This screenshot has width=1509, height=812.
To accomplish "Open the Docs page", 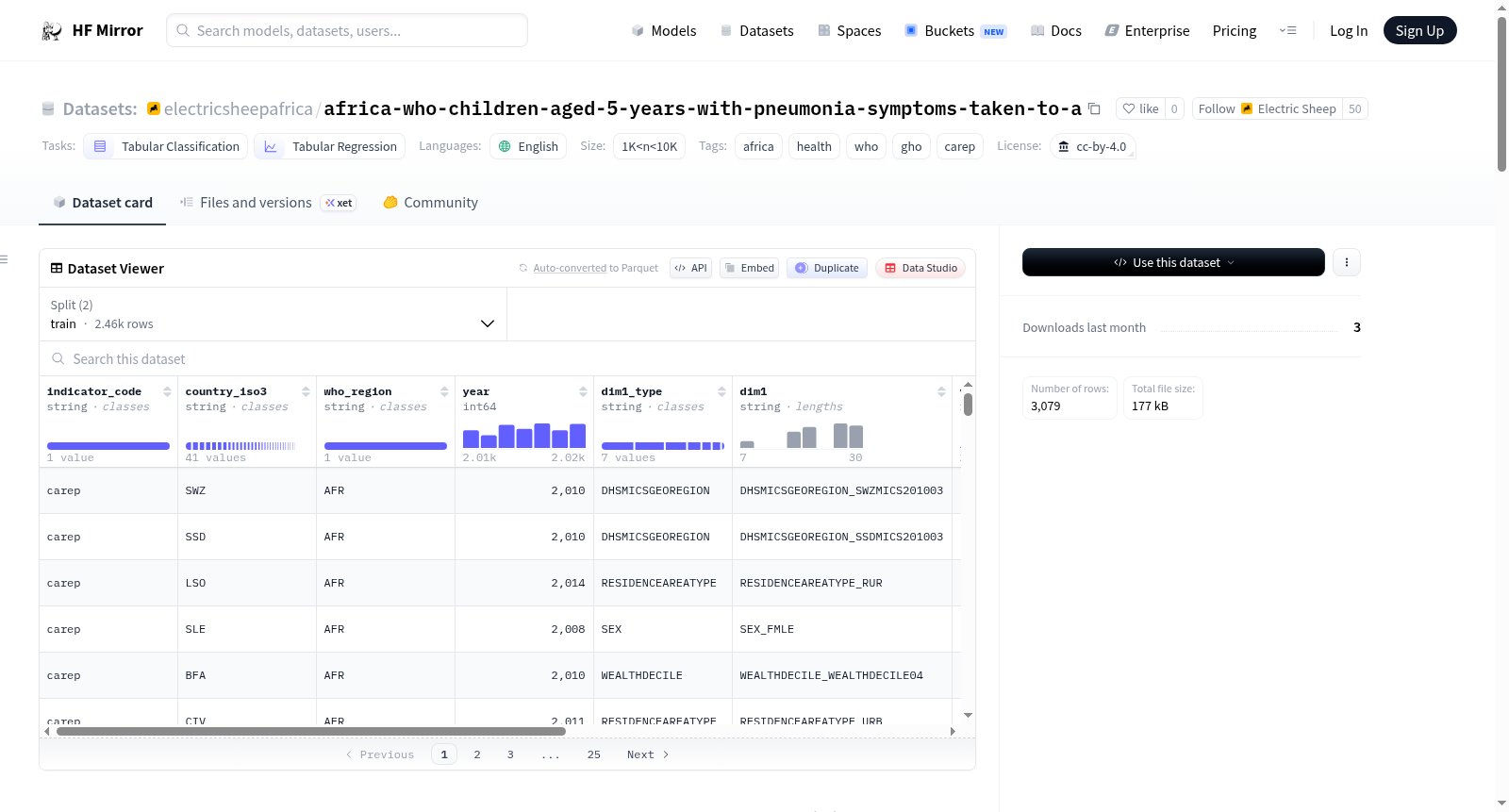I will click(1056, 31).
